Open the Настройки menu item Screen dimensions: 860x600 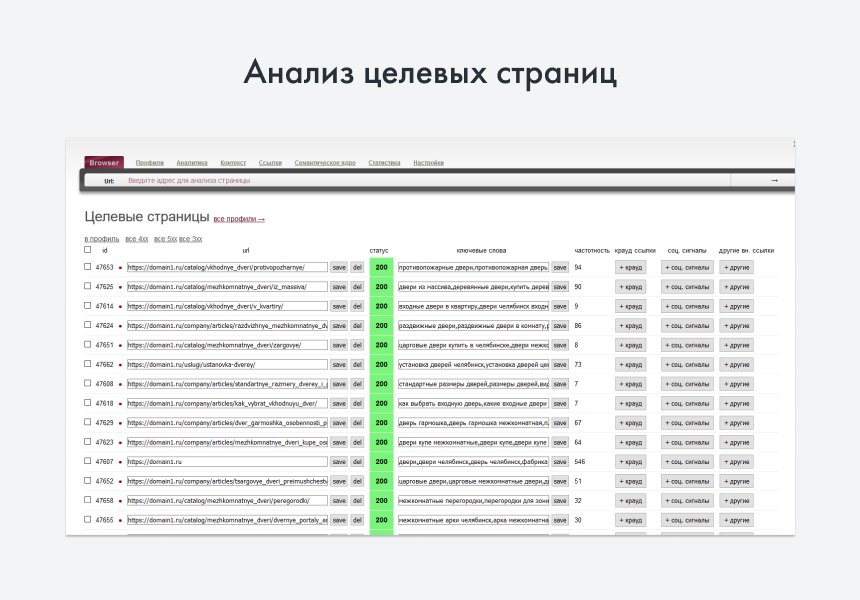coord(428,163)
